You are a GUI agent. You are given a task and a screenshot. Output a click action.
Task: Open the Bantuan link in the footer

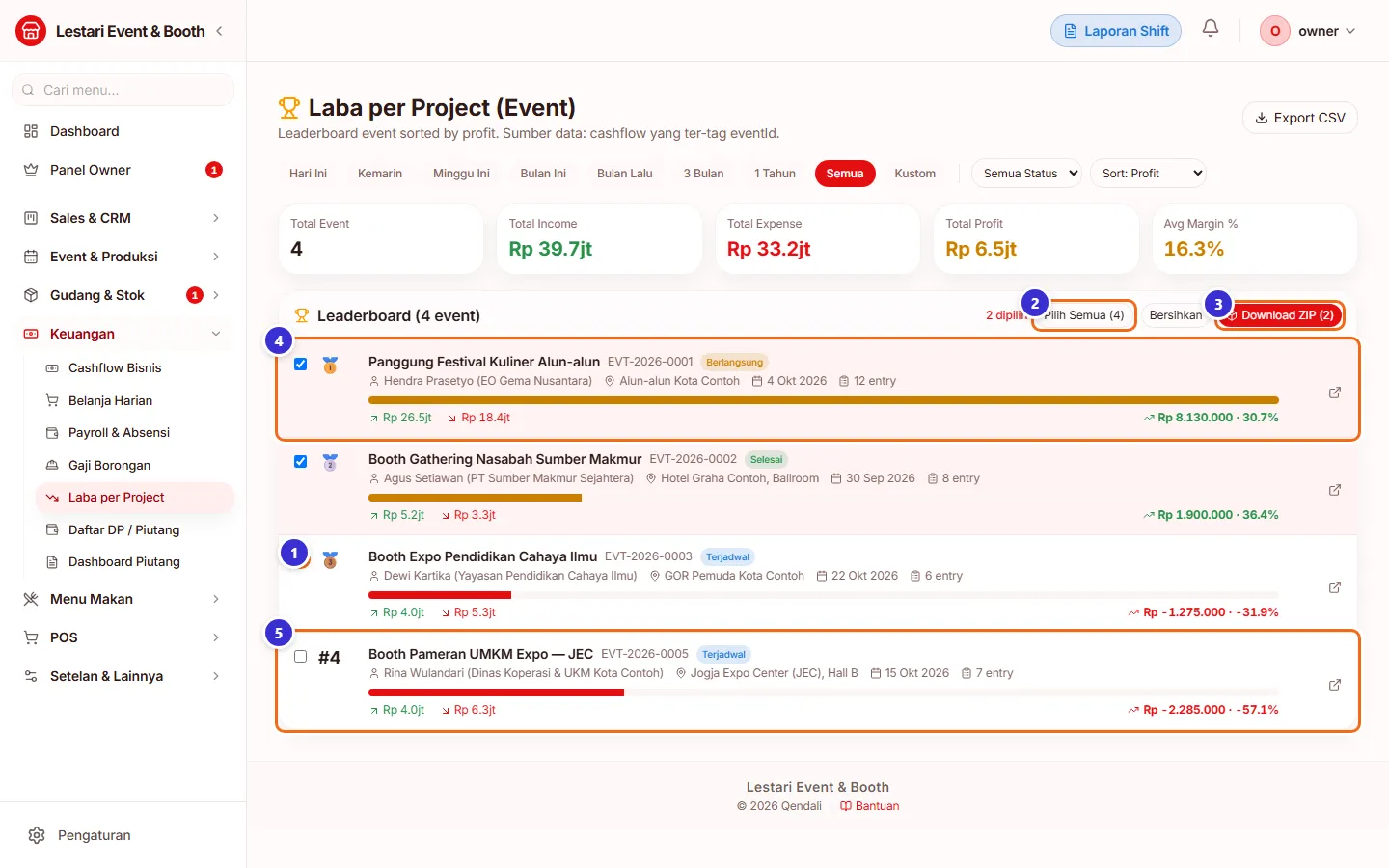869,806
